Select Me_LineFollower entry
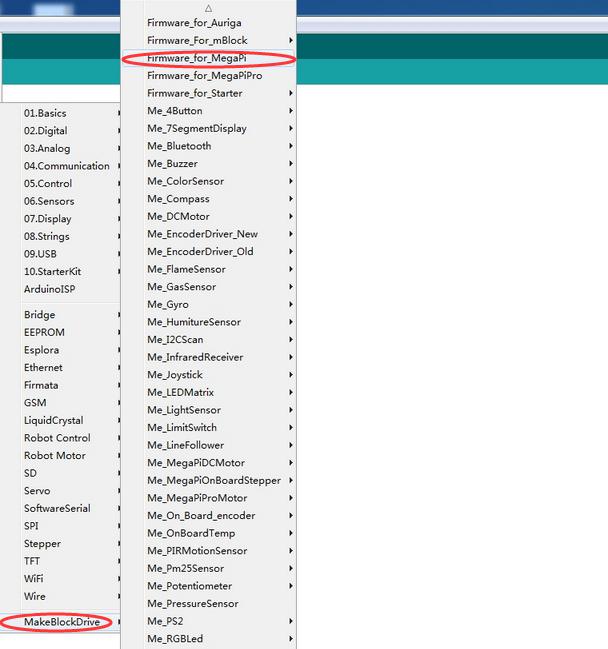Viewport: 608px width, 649px height. 209,445
